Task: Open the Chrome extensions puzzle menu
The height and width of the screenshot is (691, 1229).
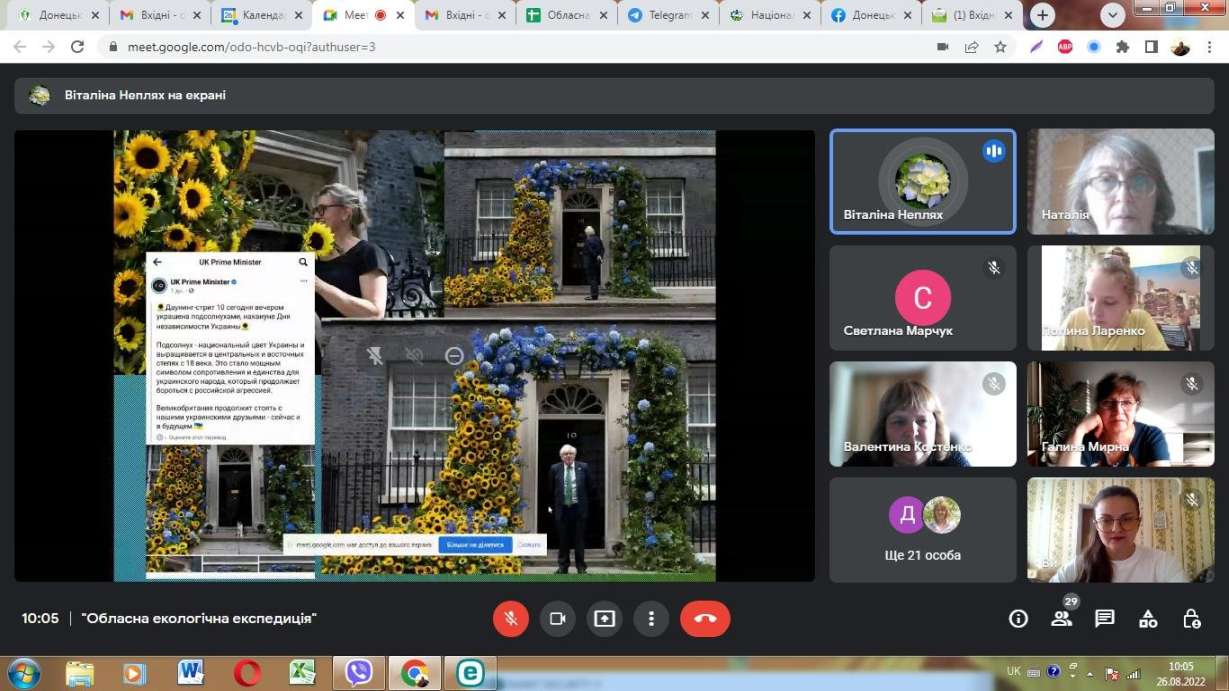Action: click(1122, 47)
